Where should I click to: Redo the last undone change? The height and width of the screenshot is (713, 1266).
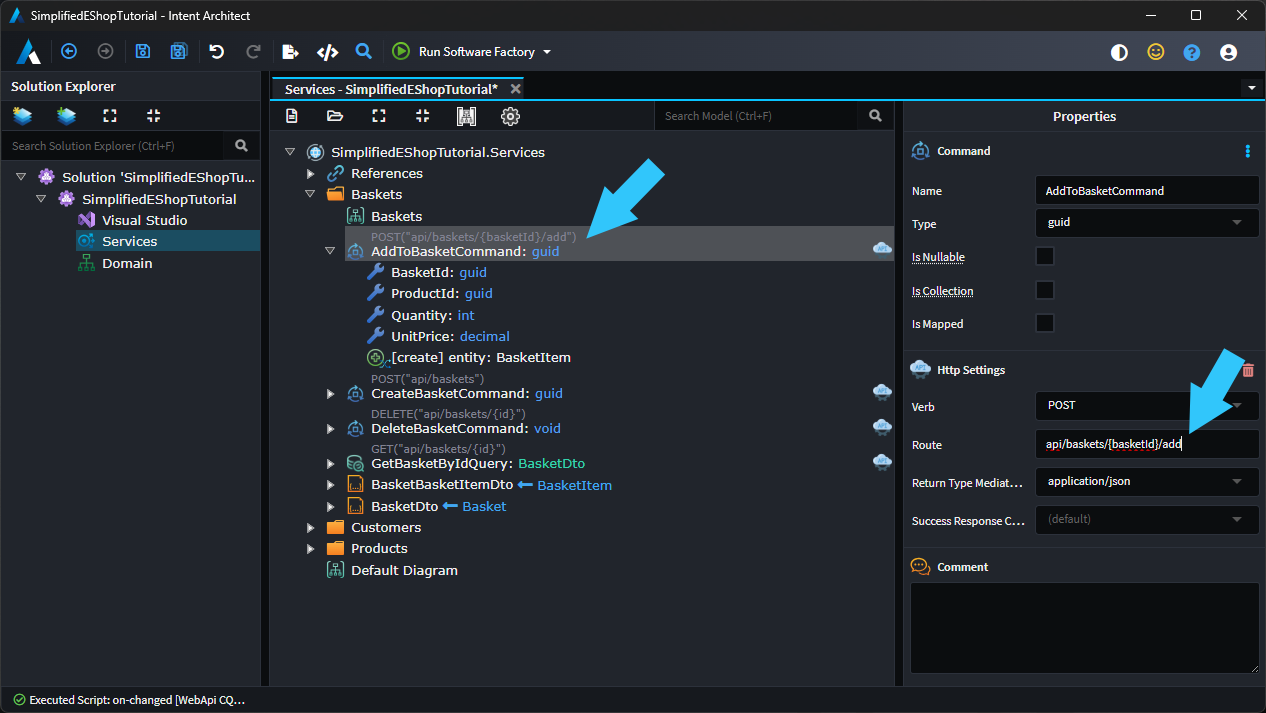point(253,51)
